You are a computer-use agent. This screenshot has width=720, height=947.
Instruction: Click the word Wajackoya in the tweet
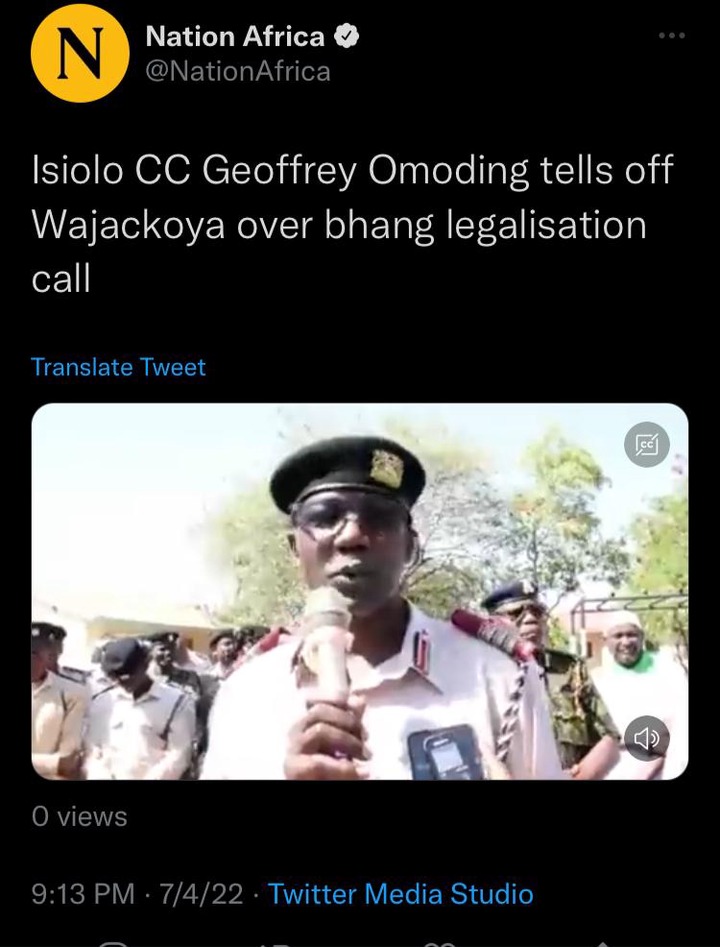click(x=129, y=226)
